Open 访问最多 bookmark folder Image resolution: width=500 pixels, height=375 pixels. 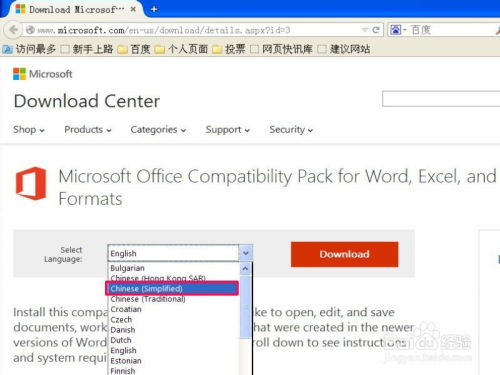coord(29,49)
